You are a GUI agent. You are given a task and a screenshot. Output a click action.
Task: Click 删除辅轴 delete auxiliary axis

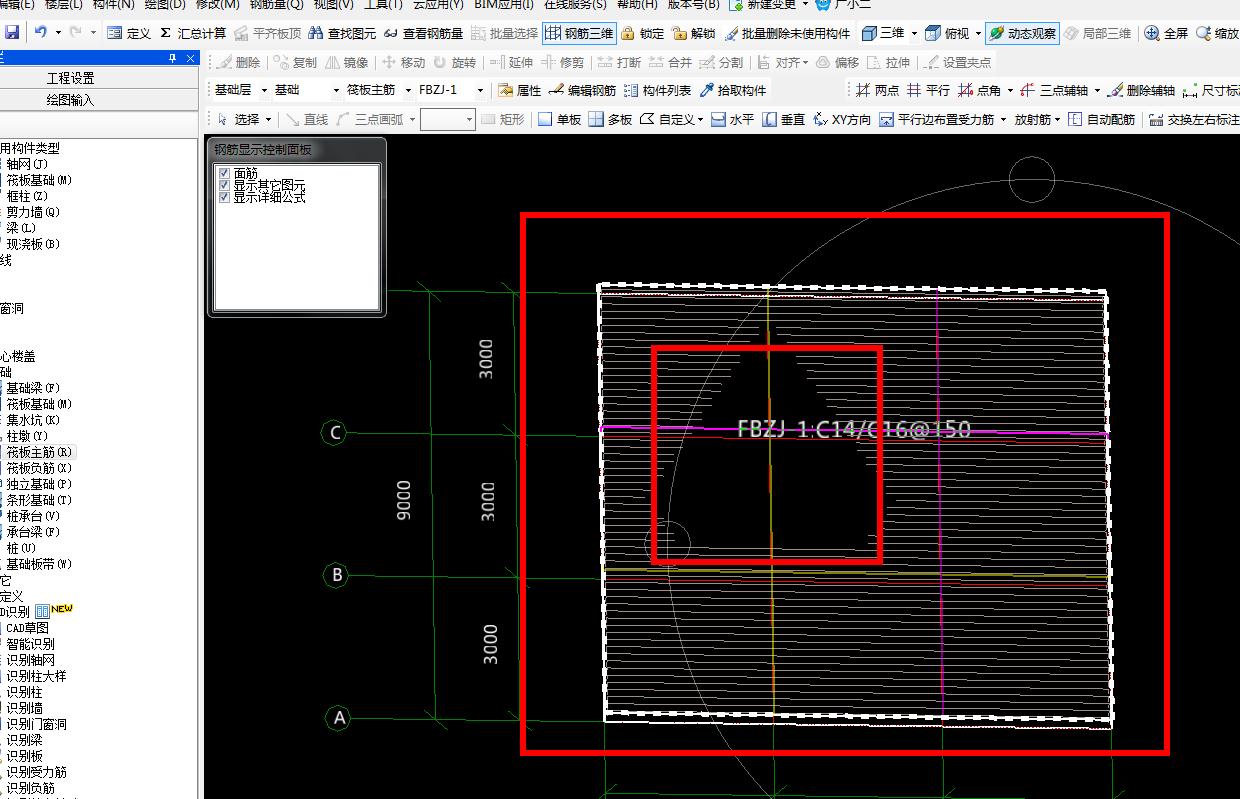point(1142,90)
